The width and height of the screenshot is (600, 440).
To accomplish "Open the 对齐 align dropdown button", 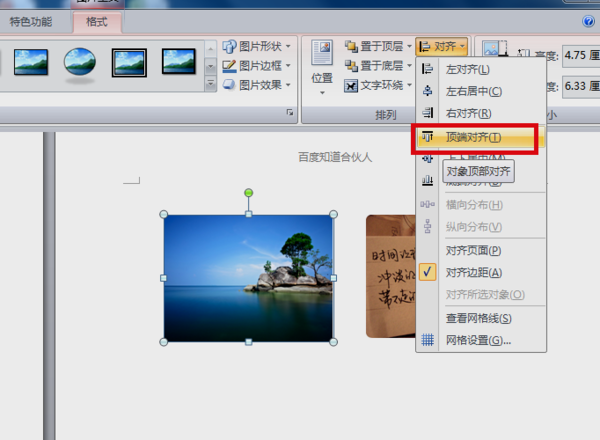I will (x=442, y=47).
